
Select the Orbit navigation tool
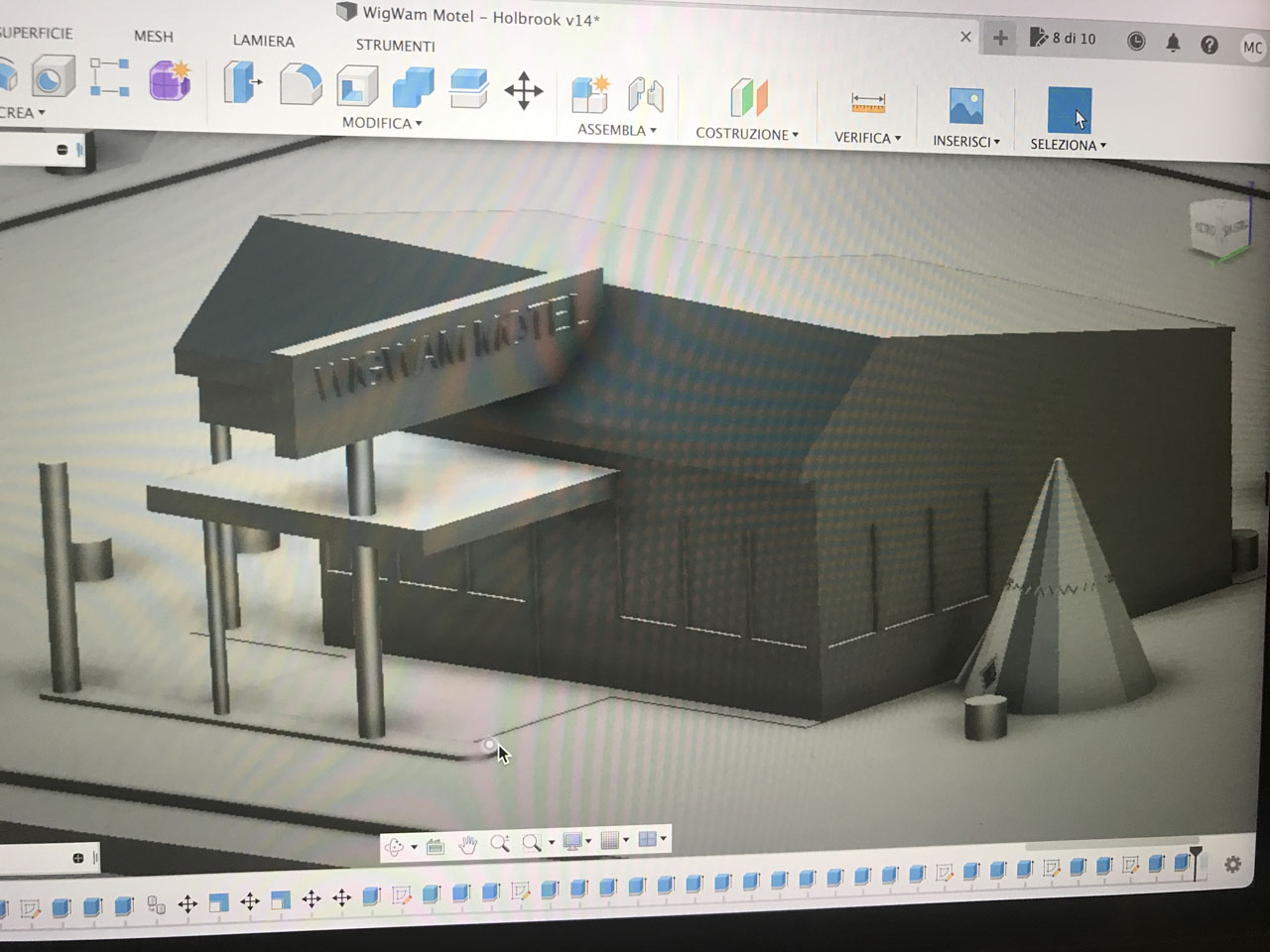tap(394, 846)
